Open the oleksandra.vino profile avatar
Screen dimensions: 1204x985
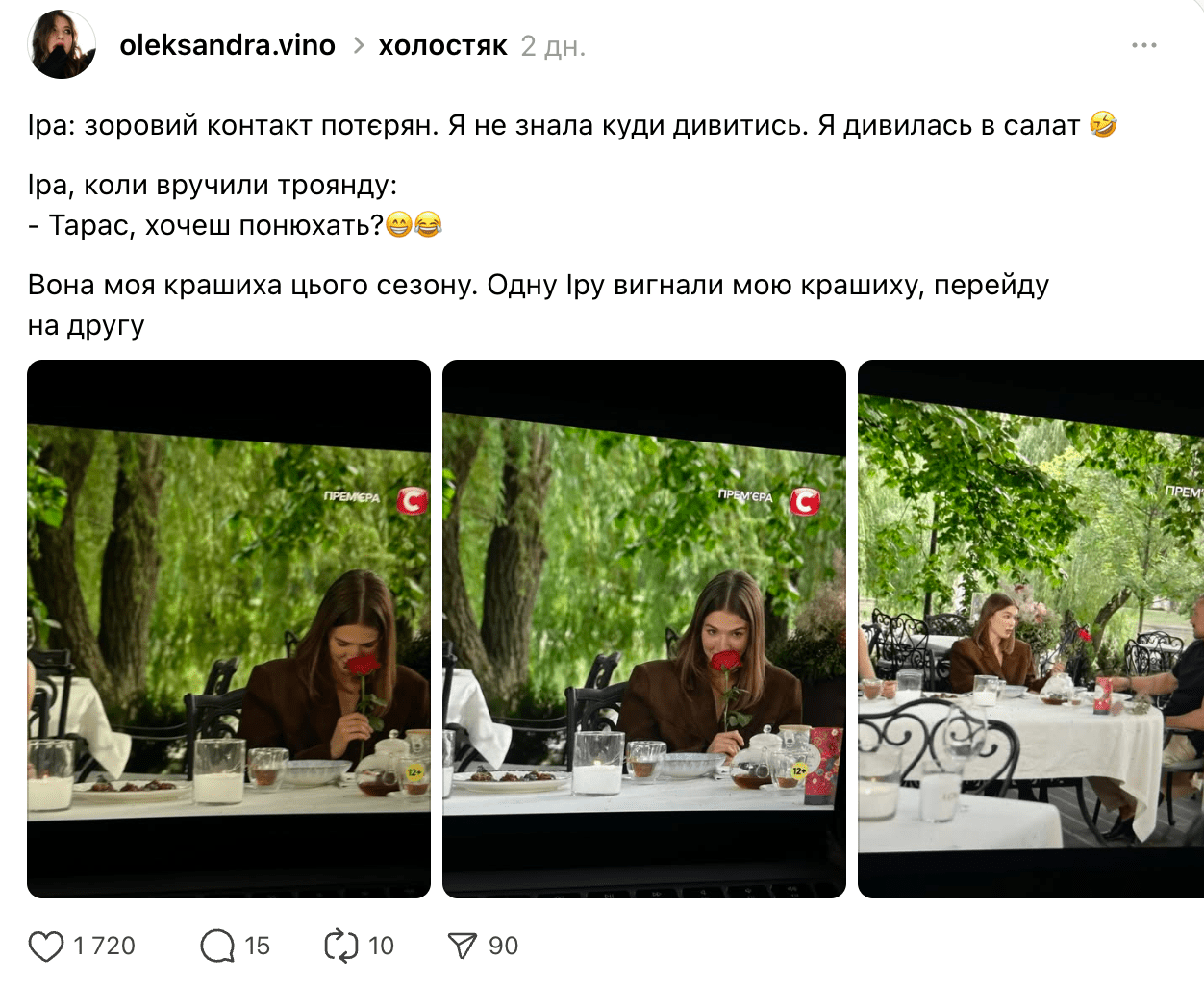pos(63,45)
